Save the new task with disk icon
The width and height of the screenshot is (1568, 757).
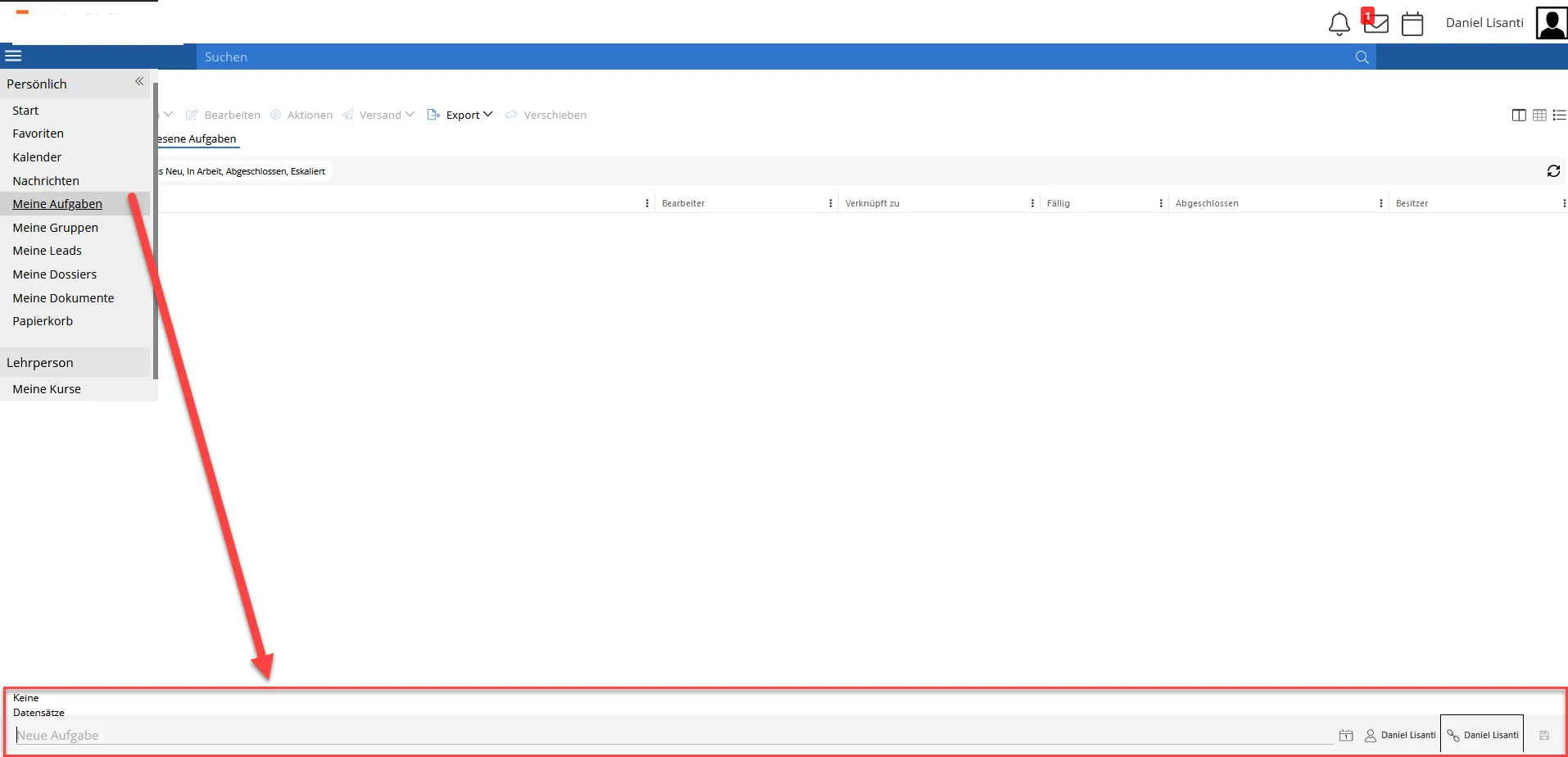pyautogui.click(x=1544, y=736)
